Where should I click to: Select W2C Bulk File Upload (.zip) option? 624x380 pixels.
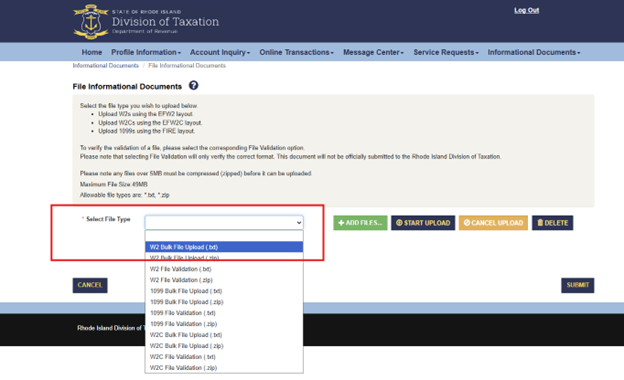(224, 346)
